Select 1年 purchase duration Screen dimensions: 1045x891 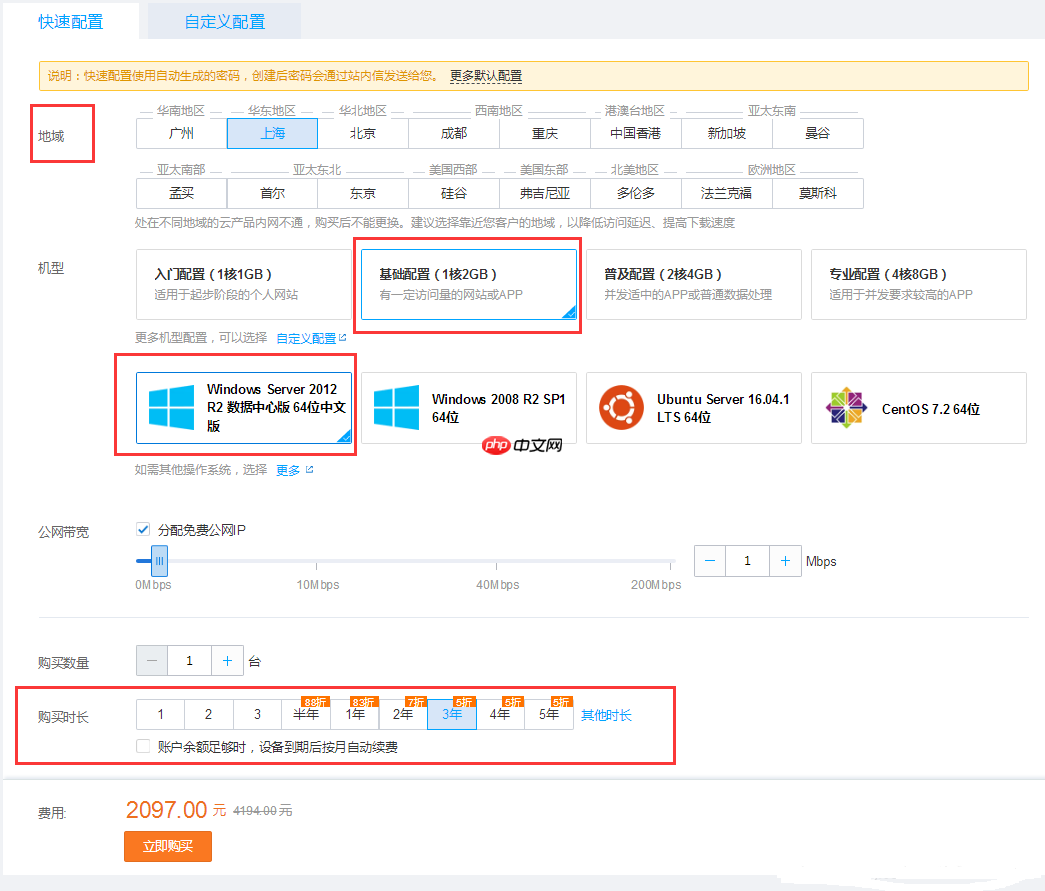pyautogui.click(x=355, y=714)
